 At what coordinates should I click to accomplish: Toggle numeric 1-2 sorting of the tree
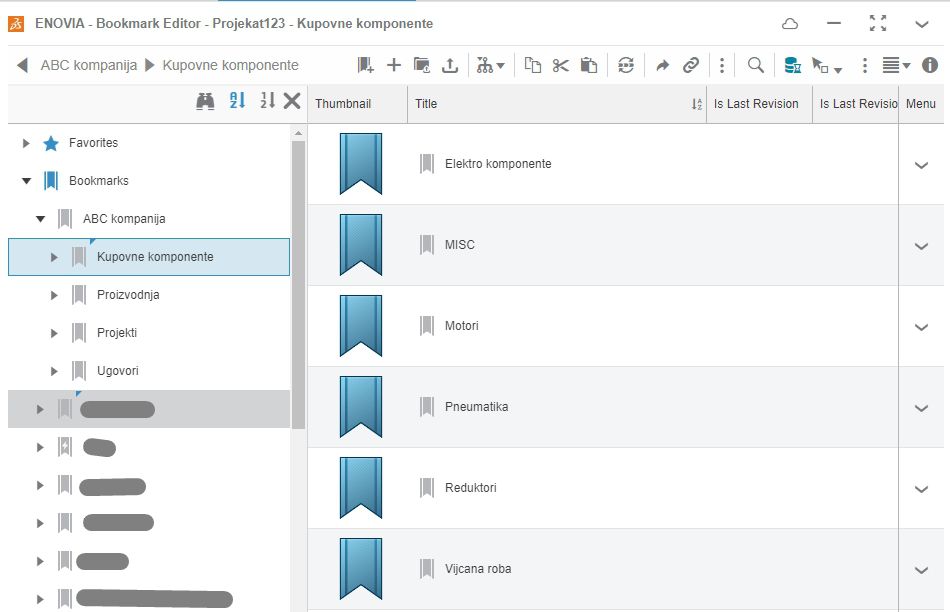(266, 100)
